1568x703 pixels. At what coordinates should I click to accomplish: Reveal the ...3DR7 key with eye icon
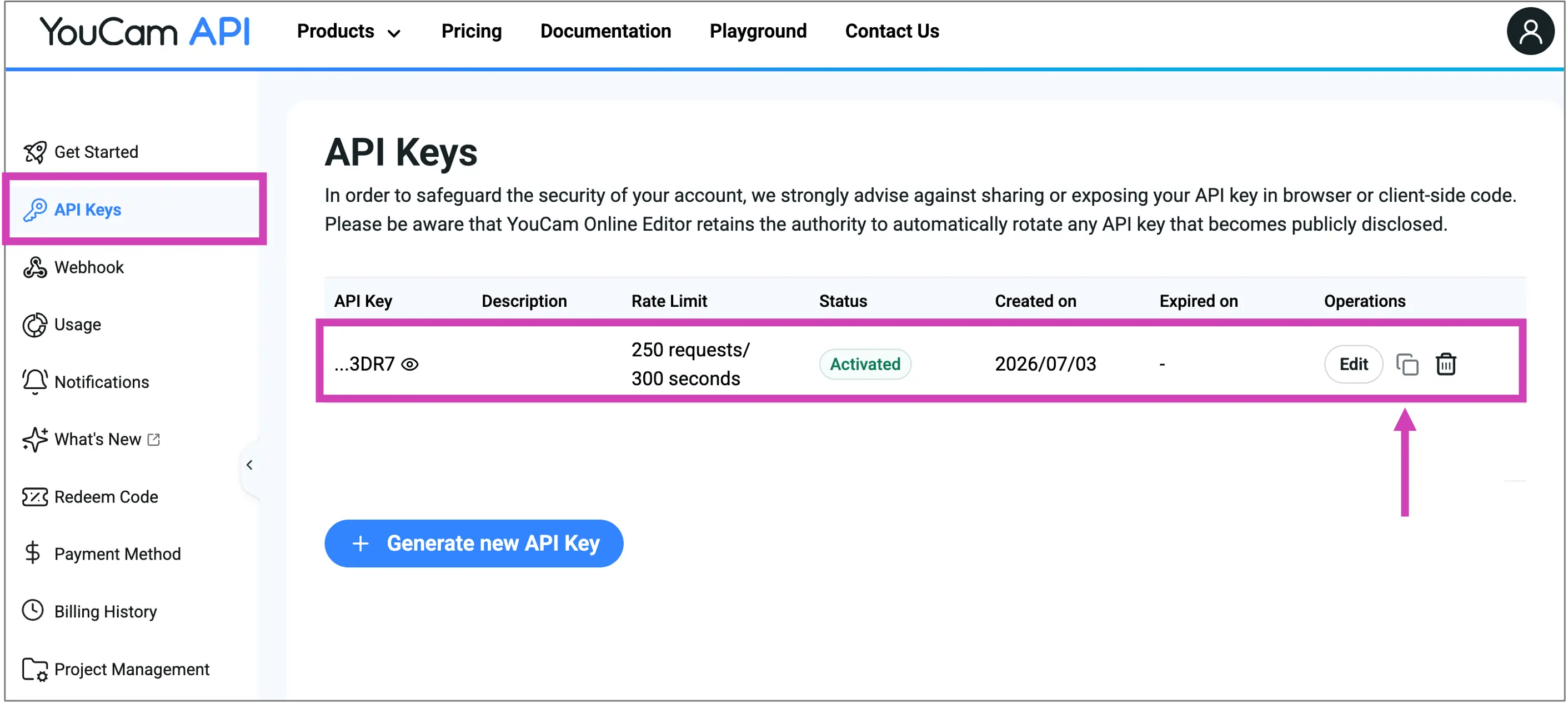pyautogui.click(x=410, y=365)
